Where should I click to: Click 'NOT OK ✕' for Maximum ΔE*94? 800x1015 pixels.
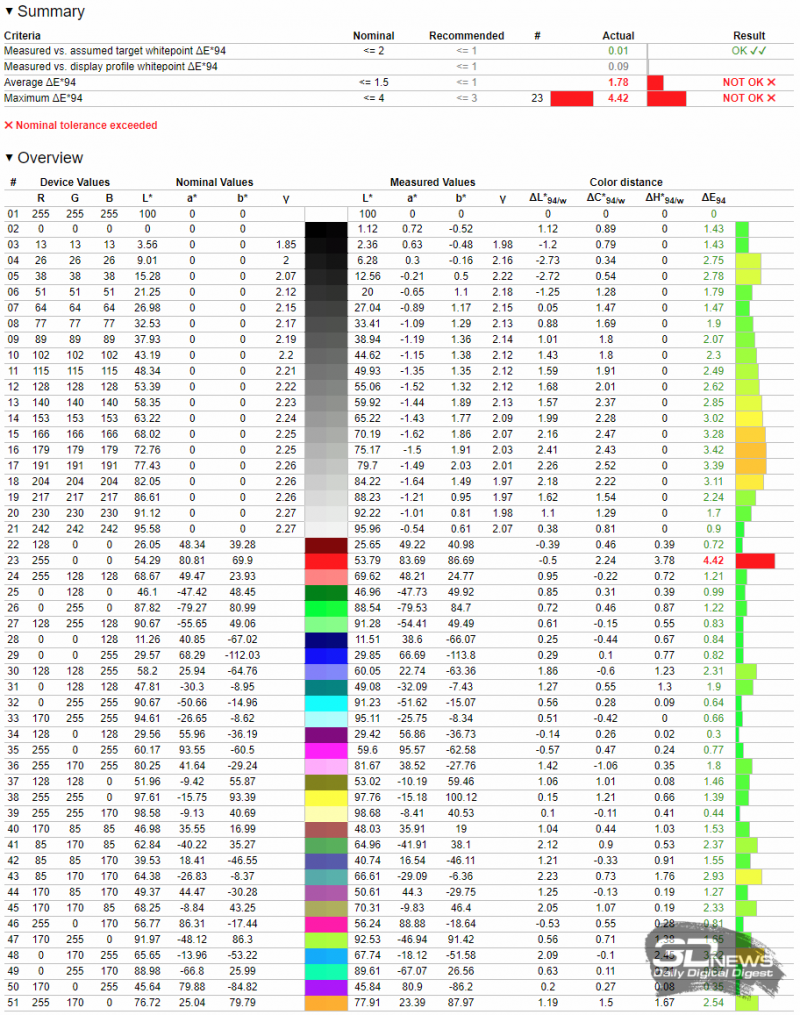[749, 98]
